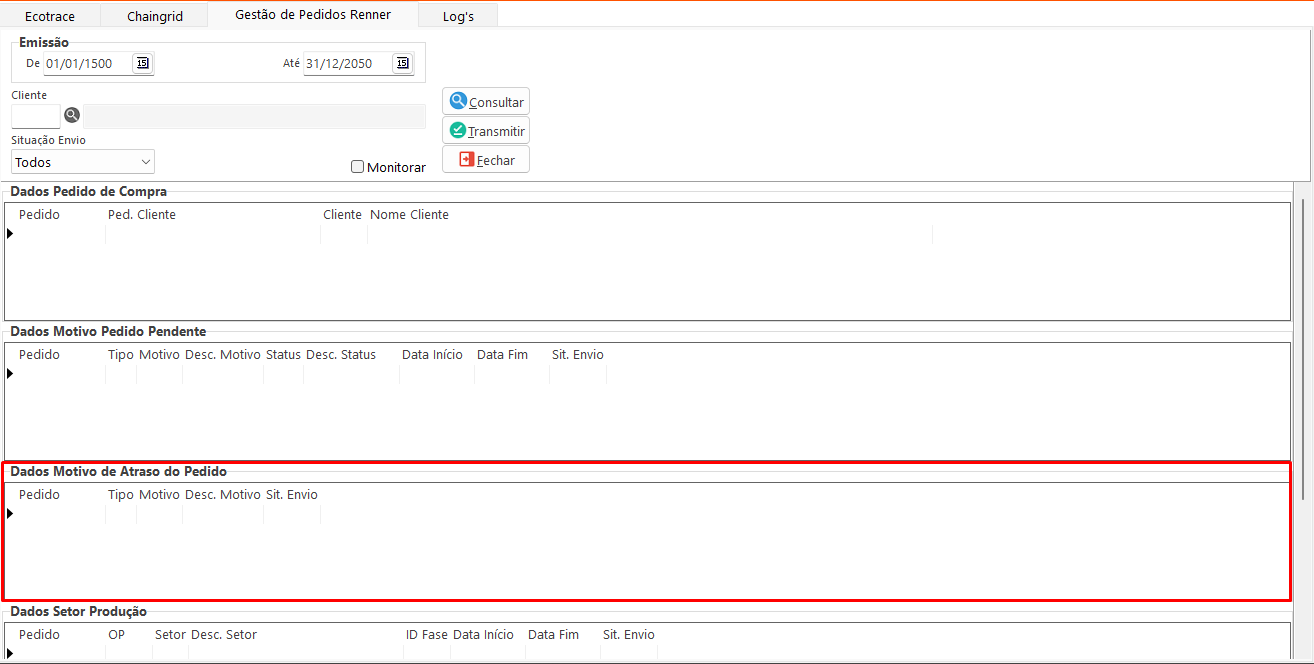Open calendar picker for the De date
Image resolution: width=1314 pixels, height=664 pixels.
(x=142, y=63)
